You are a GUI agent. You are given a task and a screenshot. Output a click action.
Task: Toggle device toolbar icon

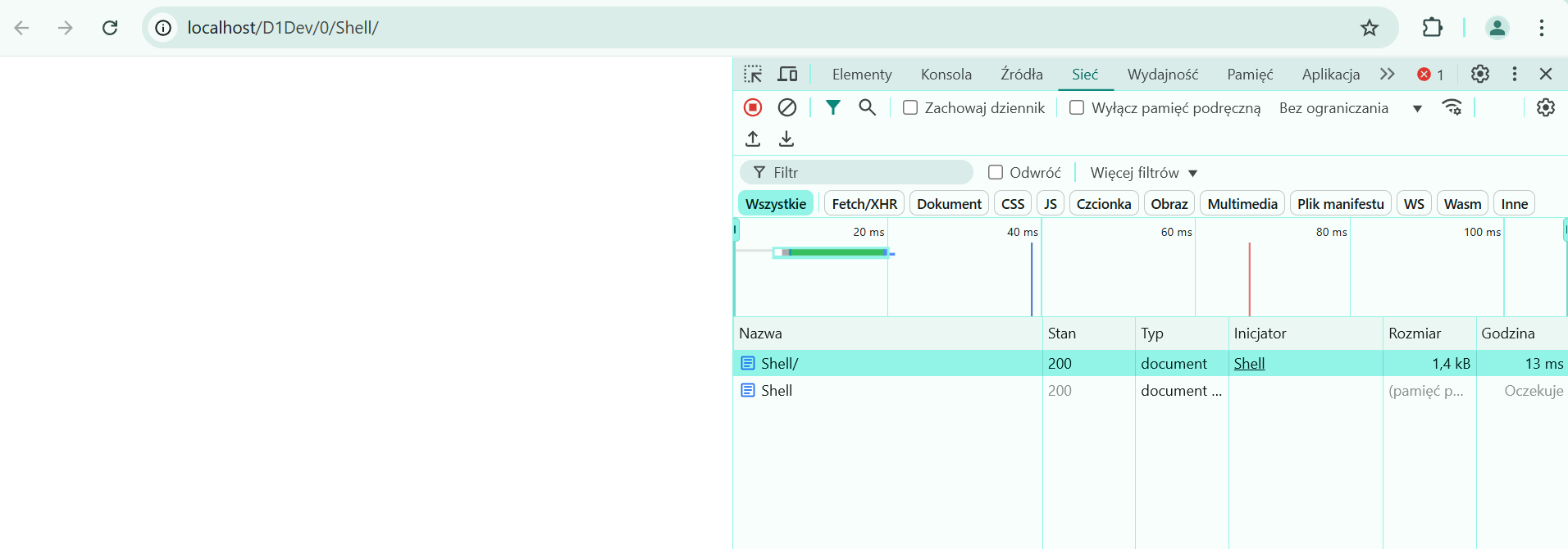tap(787, 75)
